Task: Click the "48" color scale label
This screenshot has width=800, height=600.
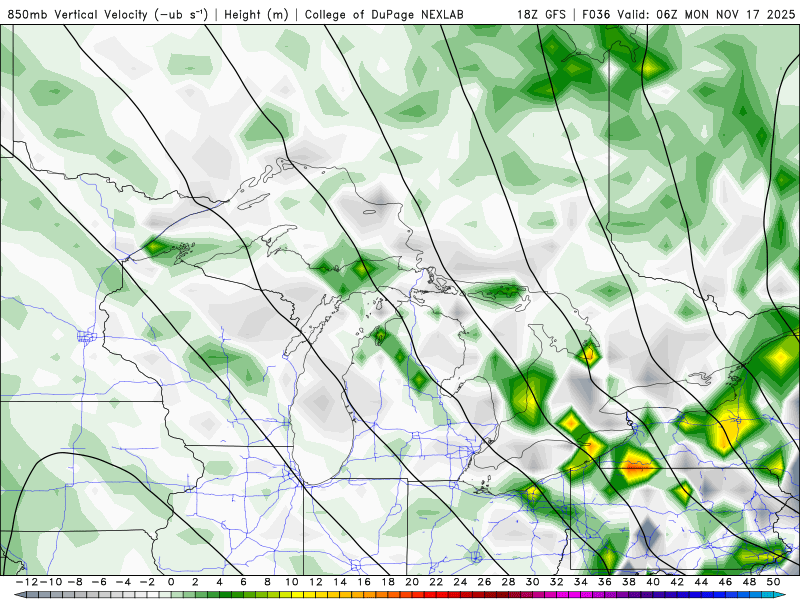Action: pyautogui.click(x=750, y=582)
